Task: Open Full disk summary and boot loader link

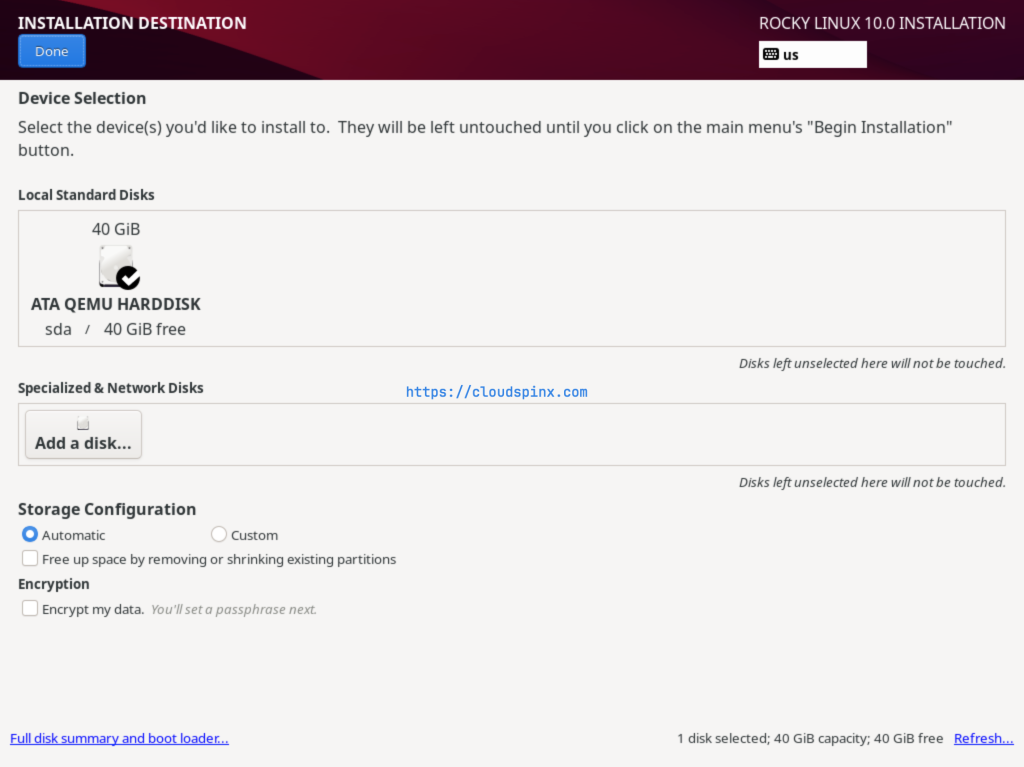Action: click(119, 738)
